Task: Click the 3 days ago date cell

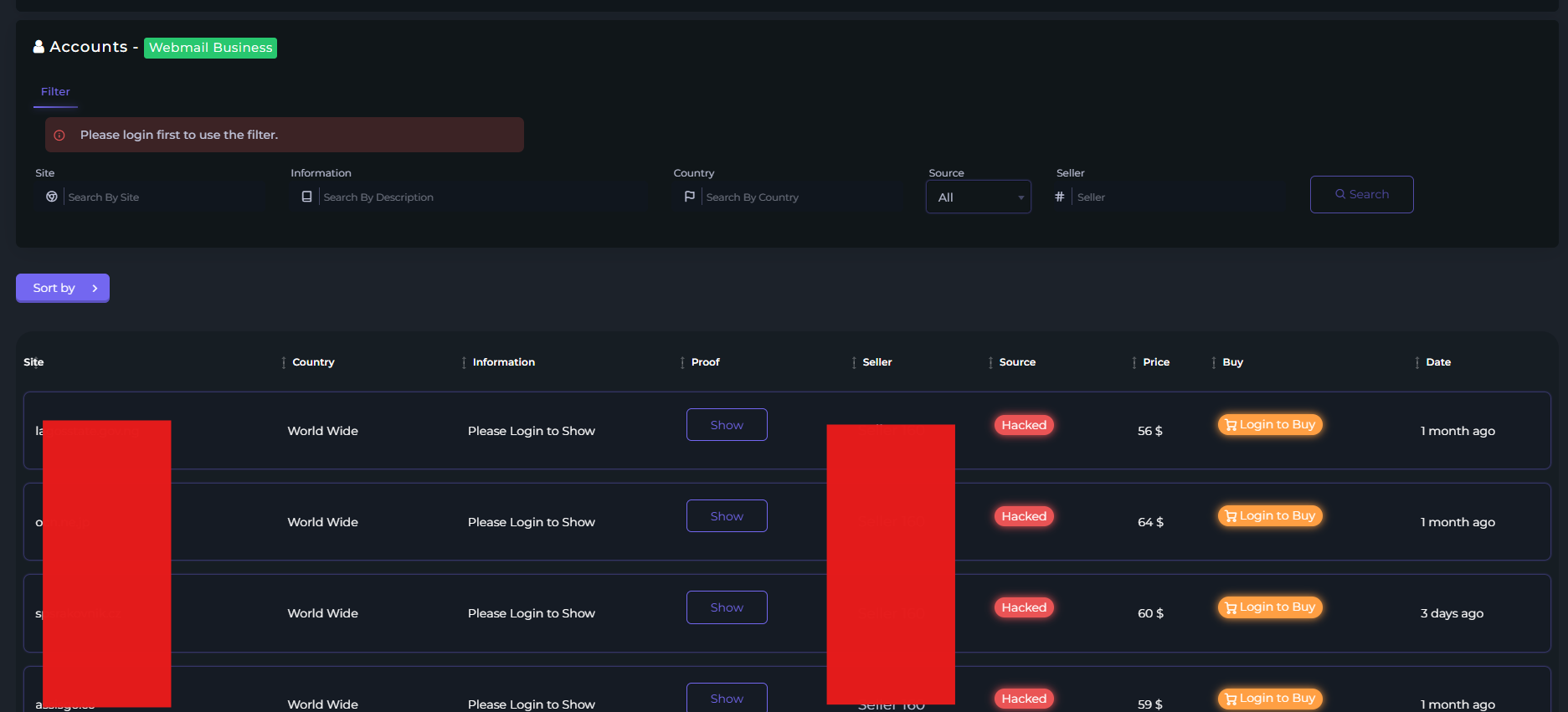Action: [1452, 613]
